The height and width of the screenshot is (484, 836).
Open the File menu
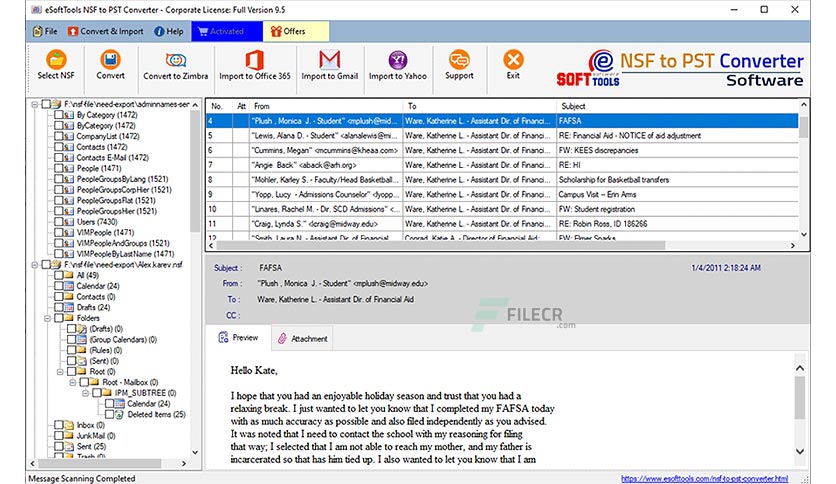[45, 31]
